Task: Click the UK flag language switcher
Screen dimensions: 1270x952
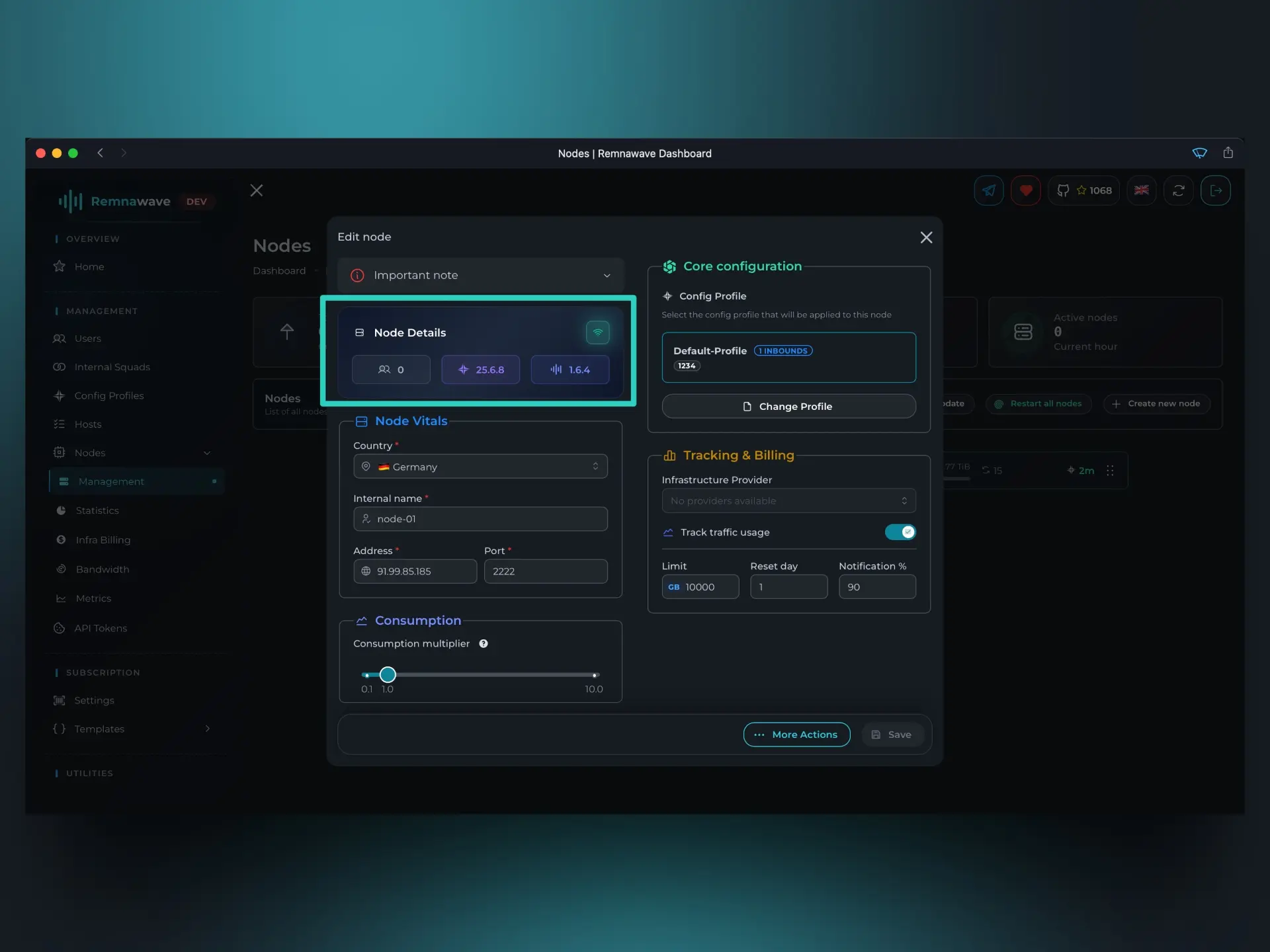Action: [x=1142, y=190]
